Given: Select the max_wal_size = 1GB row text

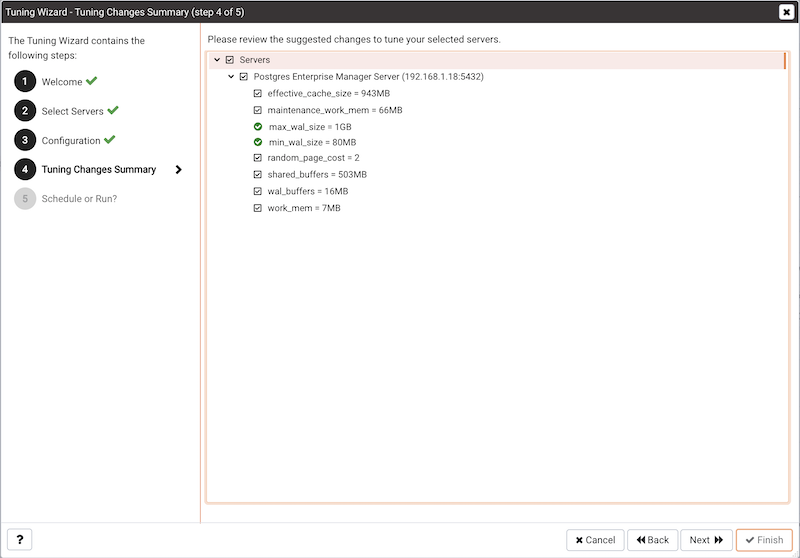Looking at the screenshot, I should pyautogui.click(x=310, y=126).
